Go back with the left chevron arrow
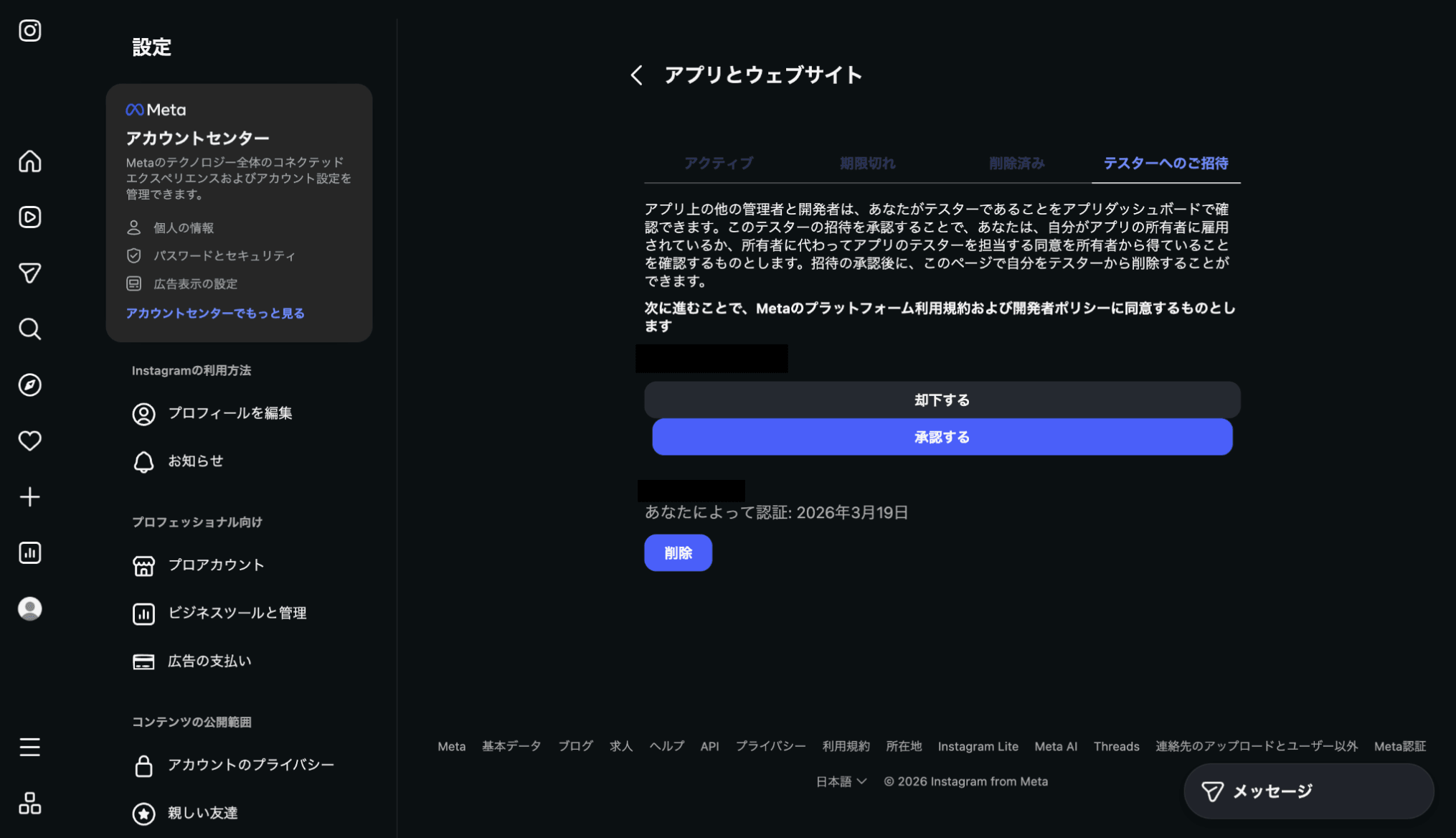Viewport: 1456px width, 838px height. click(x=636, y=75)
